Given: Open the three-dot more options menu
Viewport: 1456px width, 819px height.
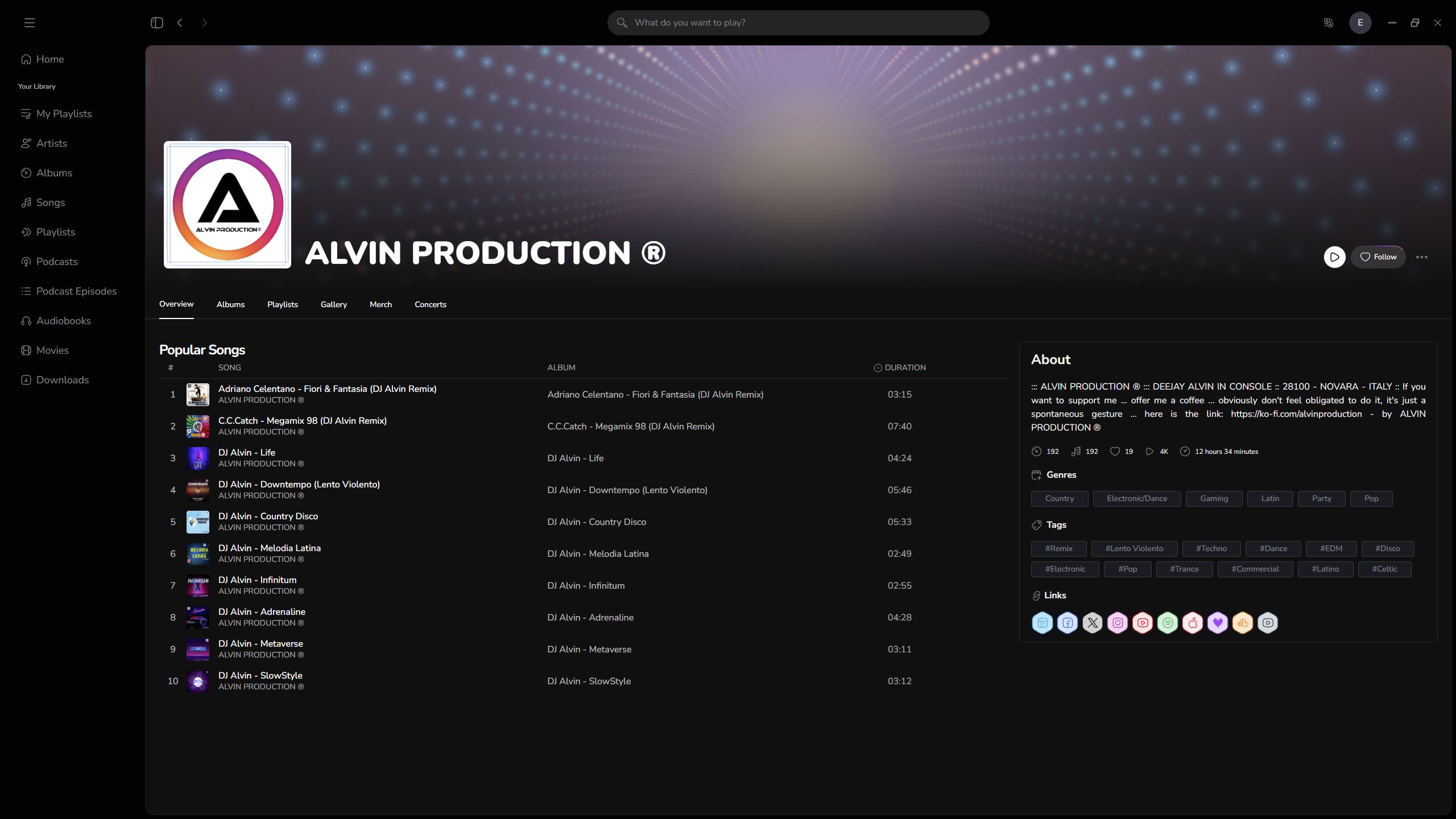Looking at the screenshot, I should 1422,257.
